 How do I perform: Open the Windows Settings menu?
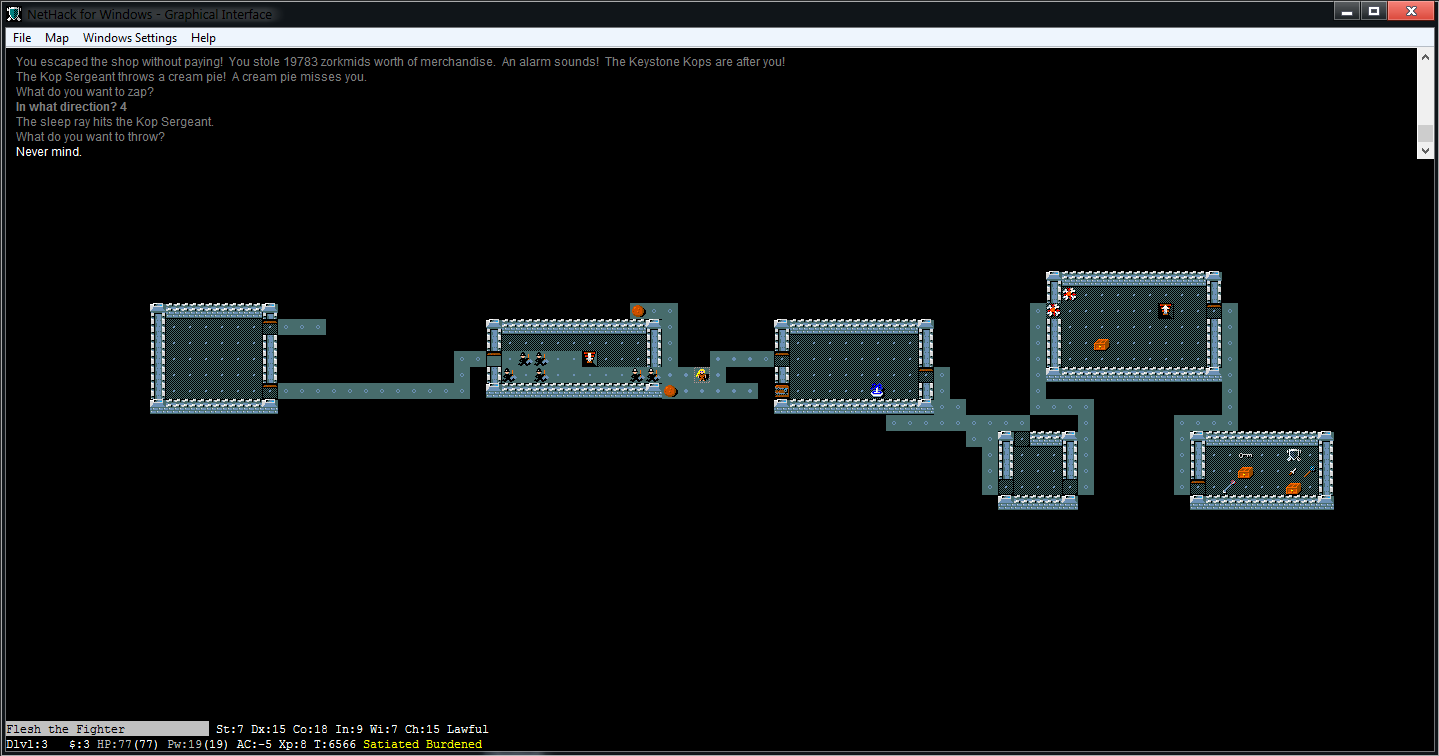point(130,38)
